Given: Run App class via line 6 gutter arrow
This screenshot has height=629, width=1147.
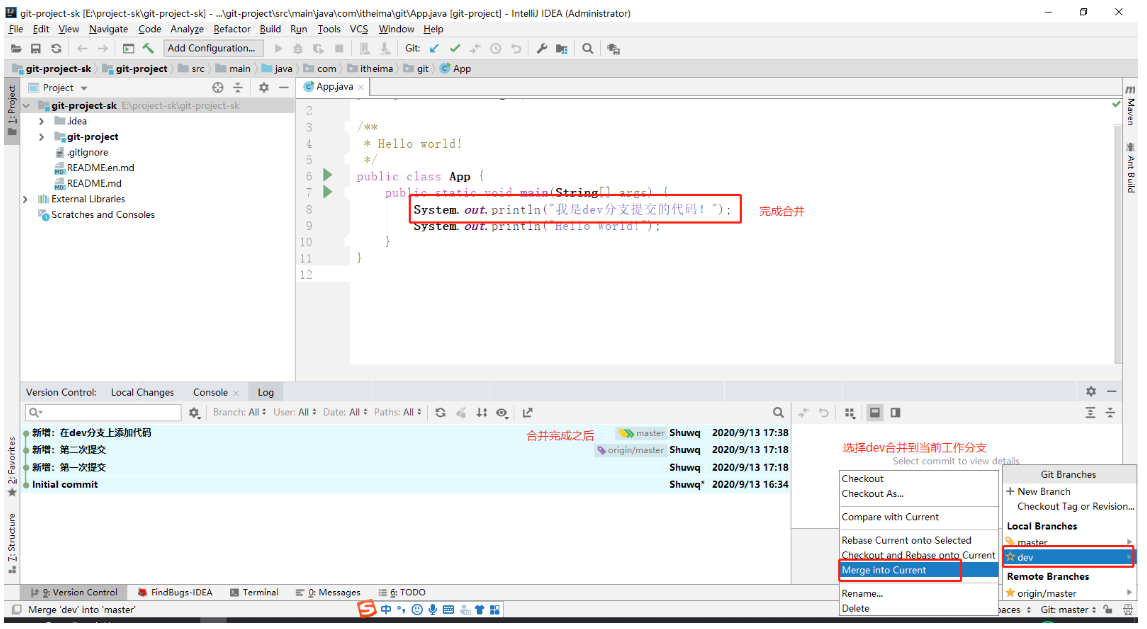Looking at the screenshot, I should pyautogui.click(x=328, y=175).
